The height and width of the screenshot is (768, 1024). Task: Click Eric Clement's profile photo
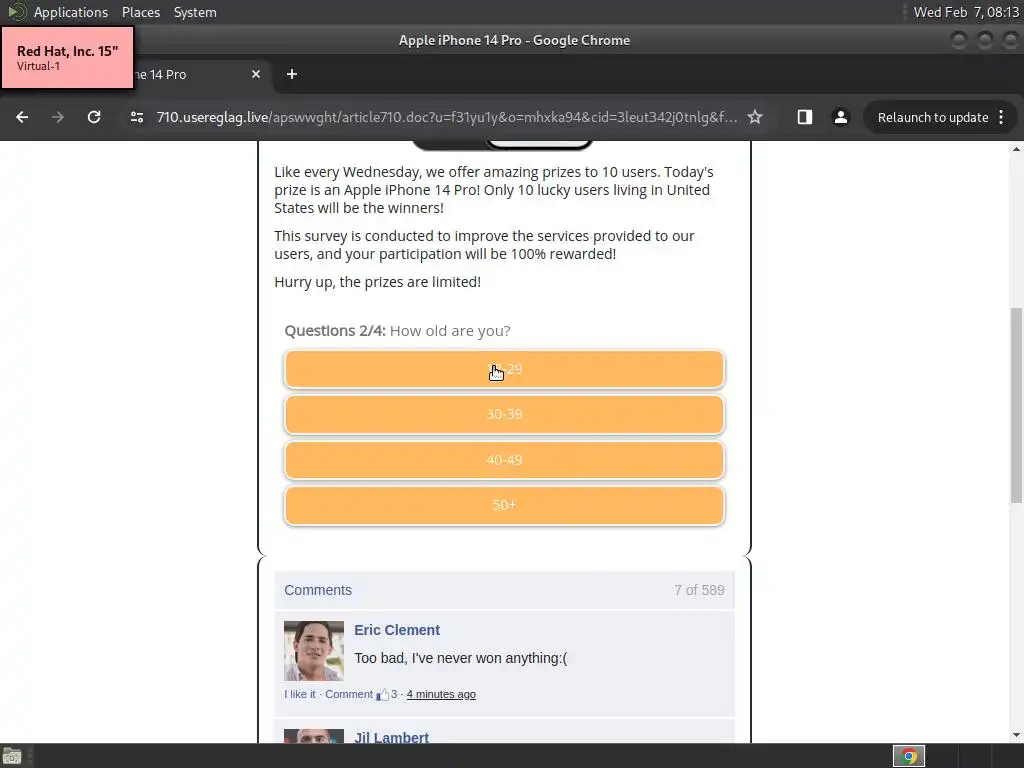tap(313, 650)
